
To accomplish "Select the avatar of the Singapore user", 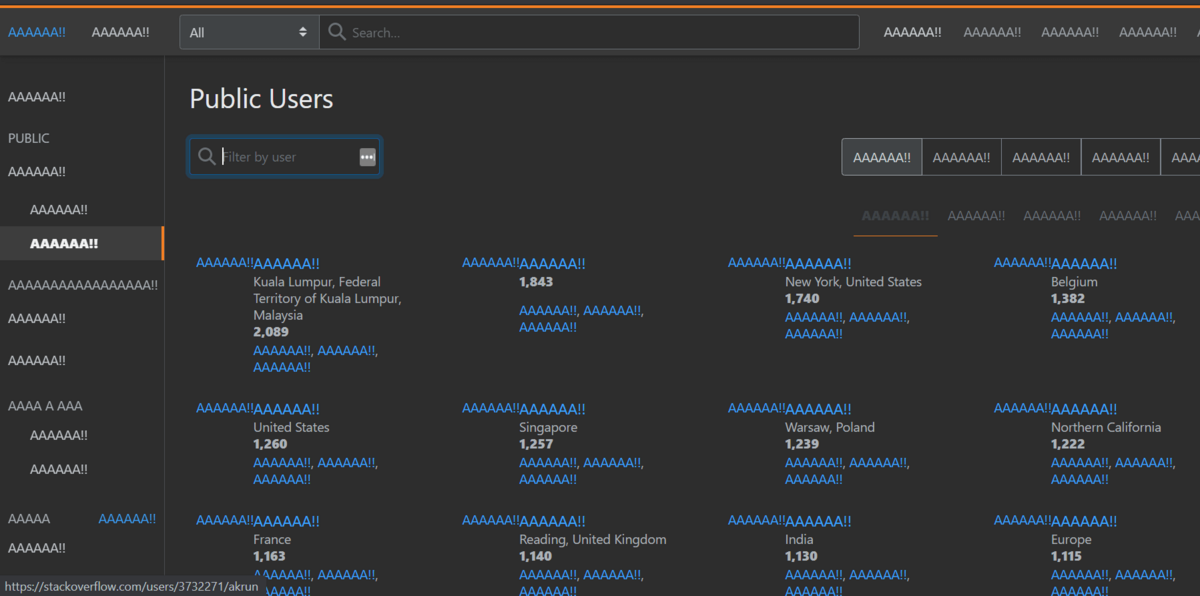I will click(490, 408).
